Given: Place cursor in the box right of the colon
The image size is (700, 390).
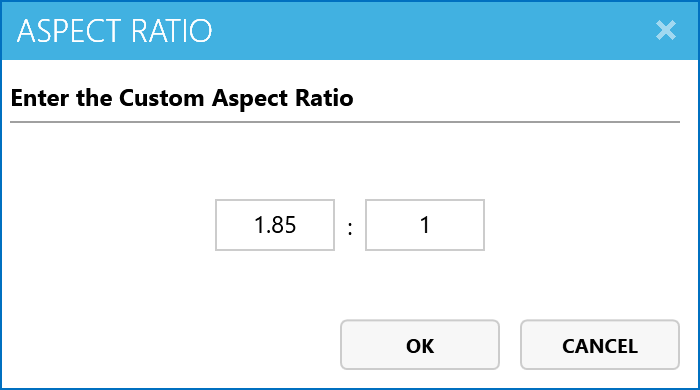Looking at the screenshot, I should coord(425,225).
